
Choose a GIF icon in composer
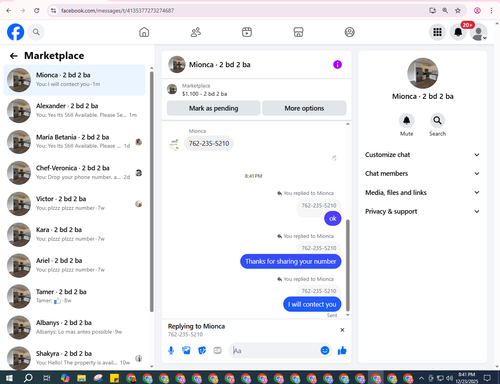[217, 350]
